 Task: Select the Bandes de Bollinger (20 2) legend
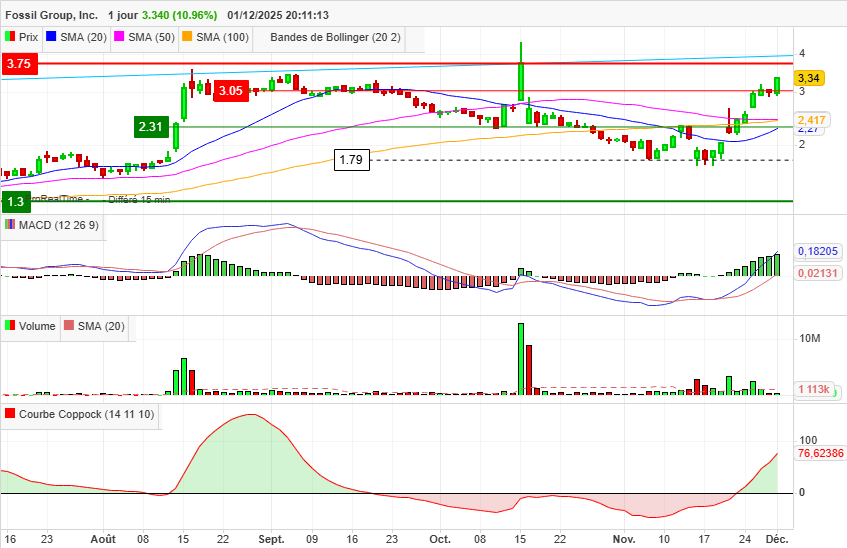(335, 37)
